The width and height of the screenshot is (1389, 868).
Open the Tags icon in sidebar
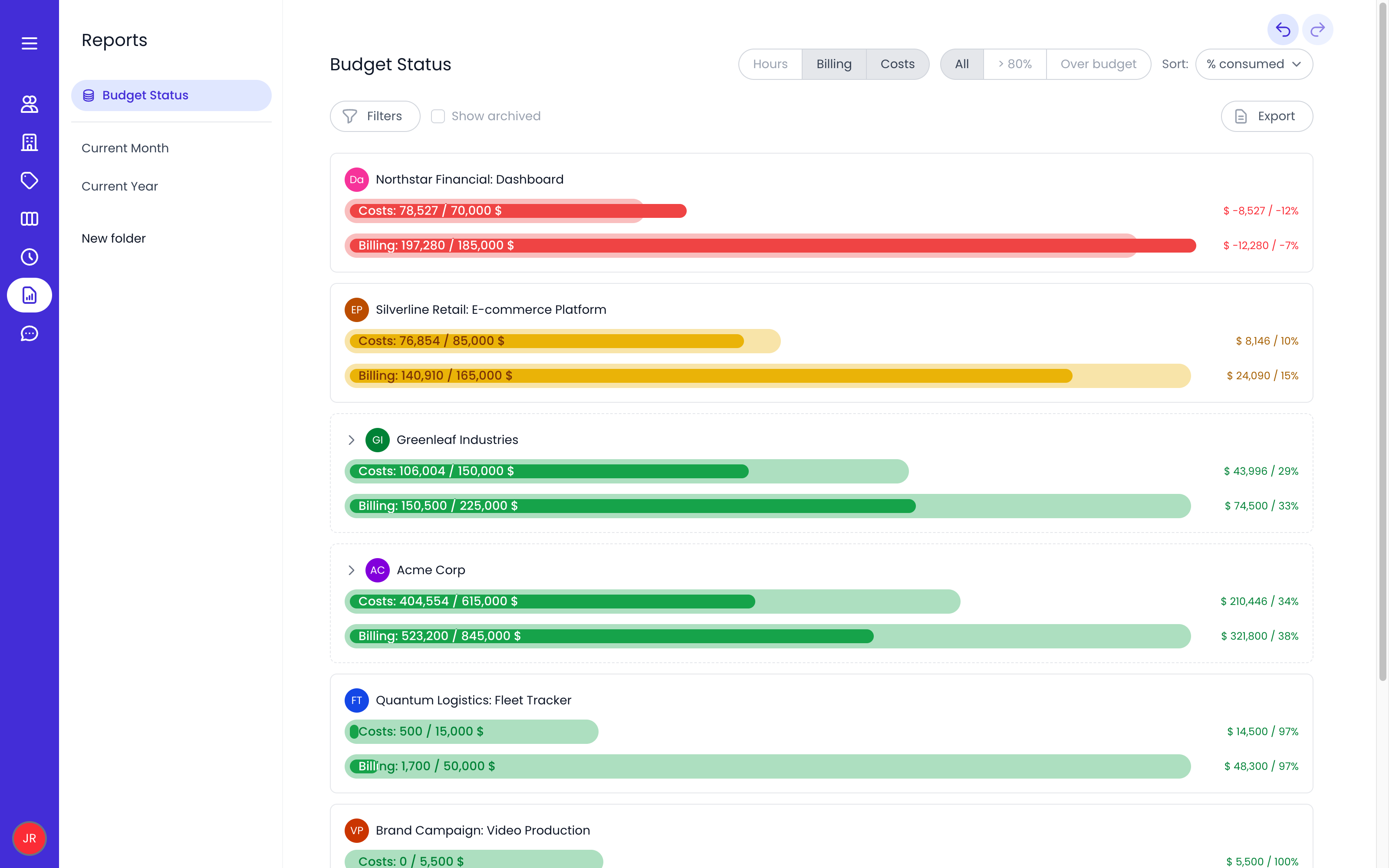point(29,181)
